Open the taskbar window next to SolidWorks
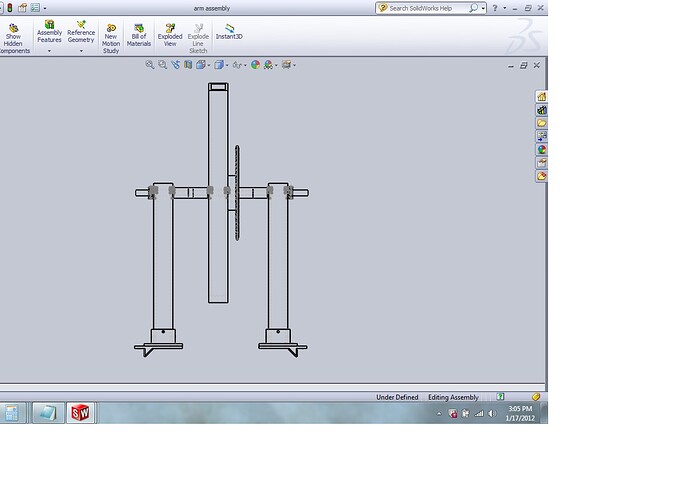 (x=48, y=413)
